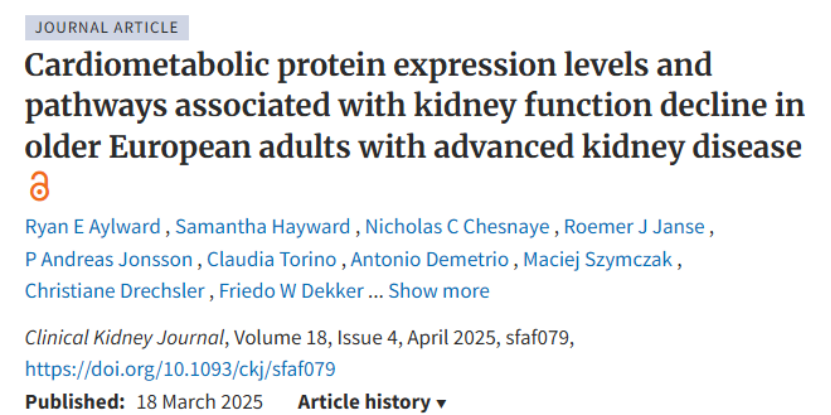
Task: Open author Antonio Demetrio
Action: [430, 260]
